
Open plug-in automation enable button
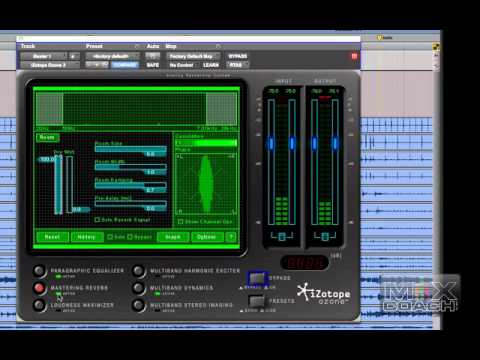(152, 56)
